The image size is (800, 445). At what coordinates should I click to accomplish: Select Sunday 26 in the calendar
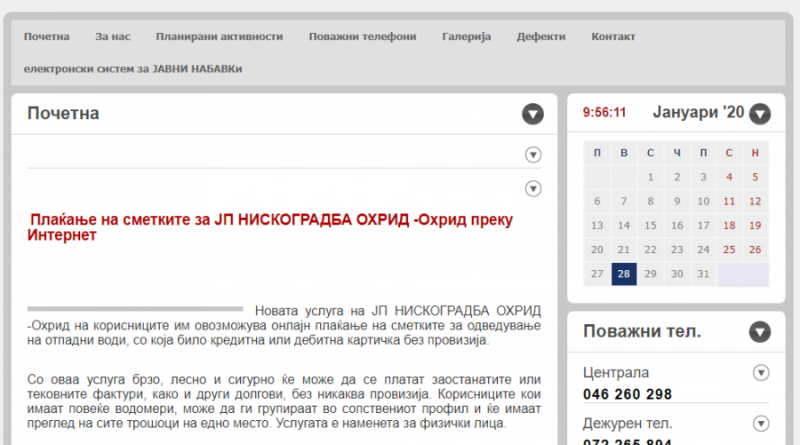tap(755, 250)
